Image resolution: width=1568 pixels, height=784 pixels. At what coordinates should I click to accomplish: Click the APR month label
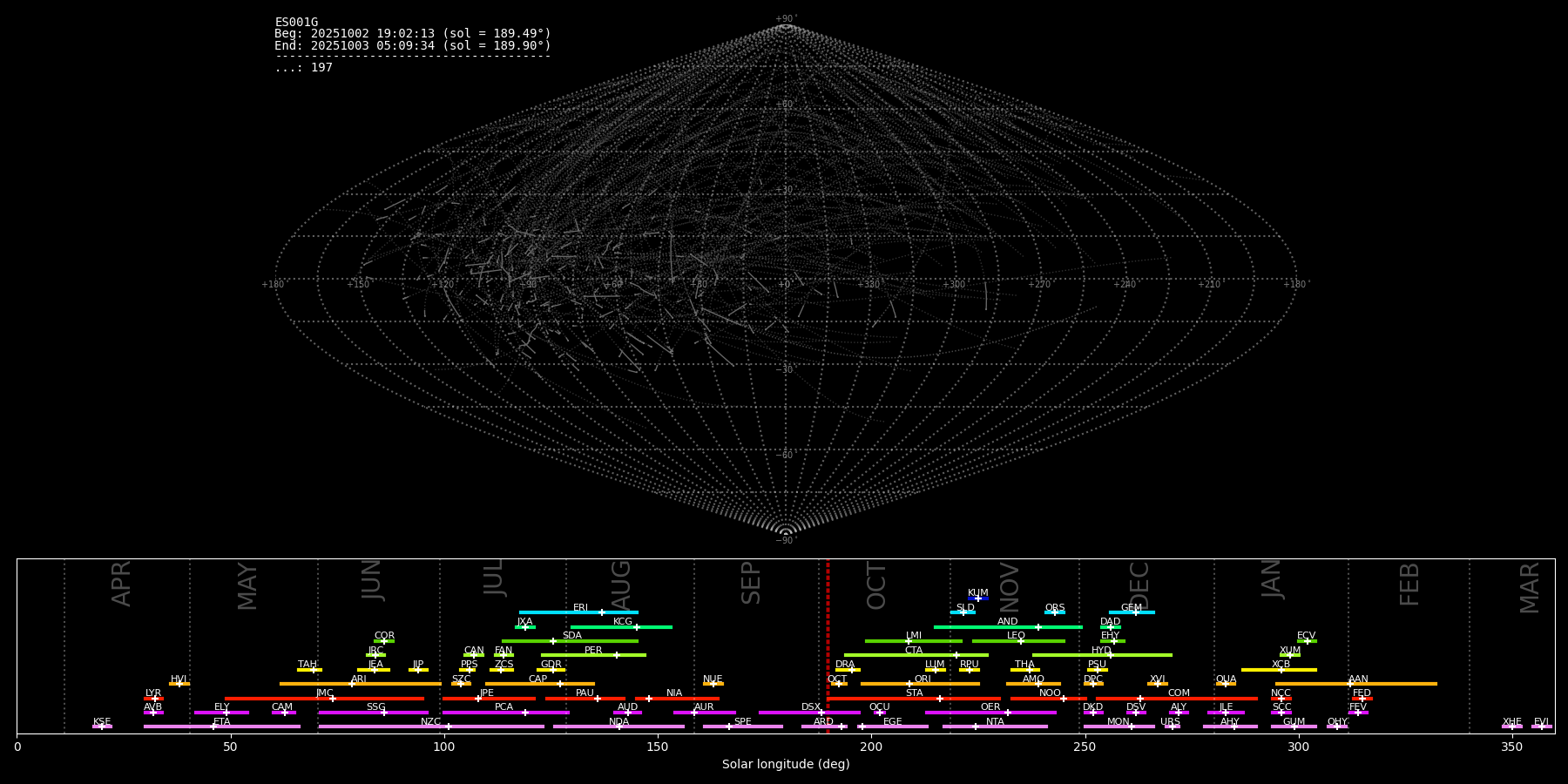point(121,584)
